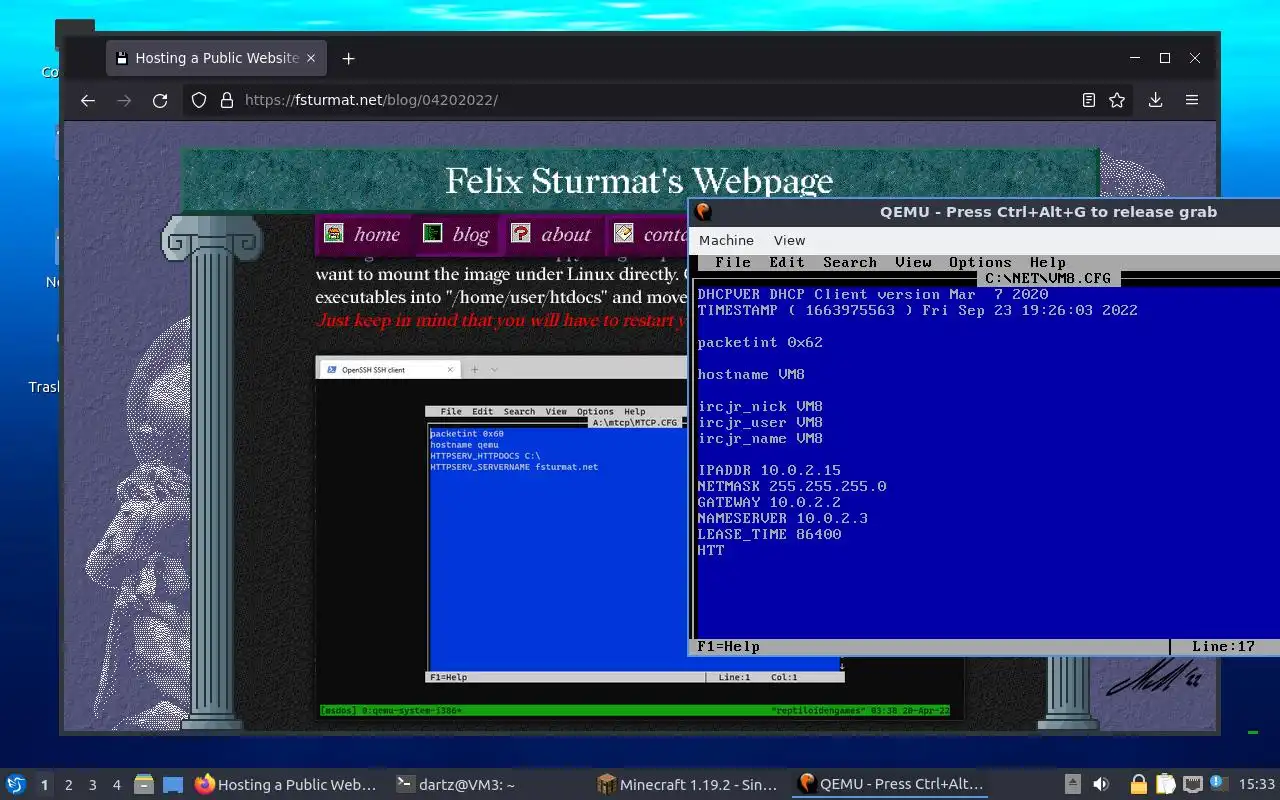Image resolution: width=1280 pixels, height=800 pixels.
Task: Click the packetint 0x62 line
Action: coord(760,342)
